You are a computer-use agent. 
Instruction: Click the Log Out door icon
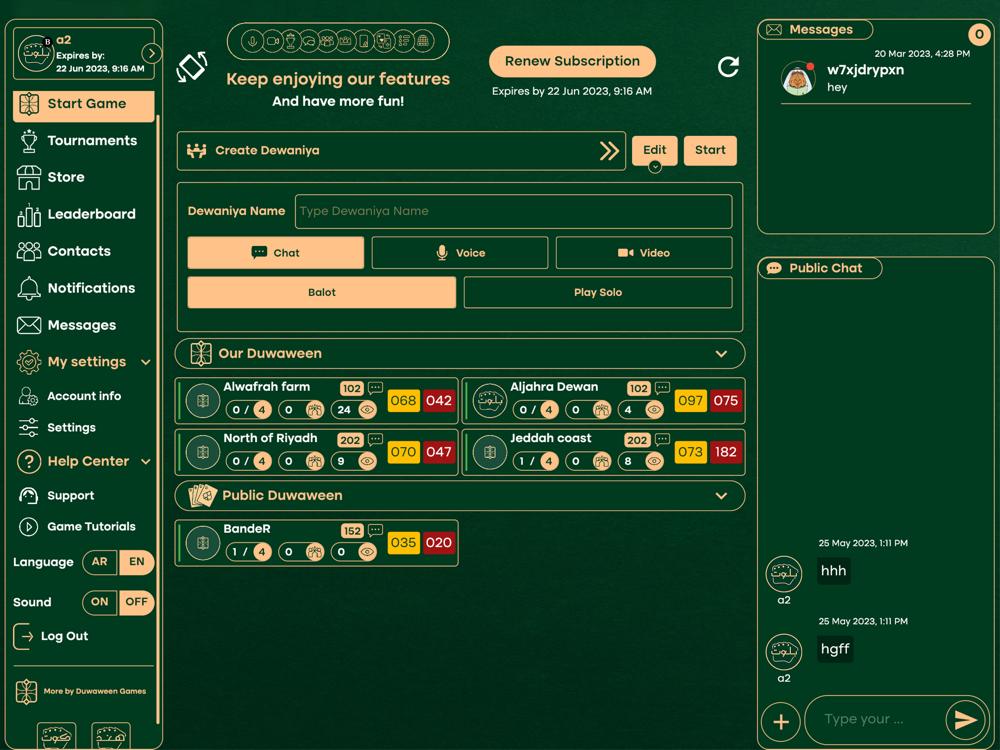click(23, 636)
